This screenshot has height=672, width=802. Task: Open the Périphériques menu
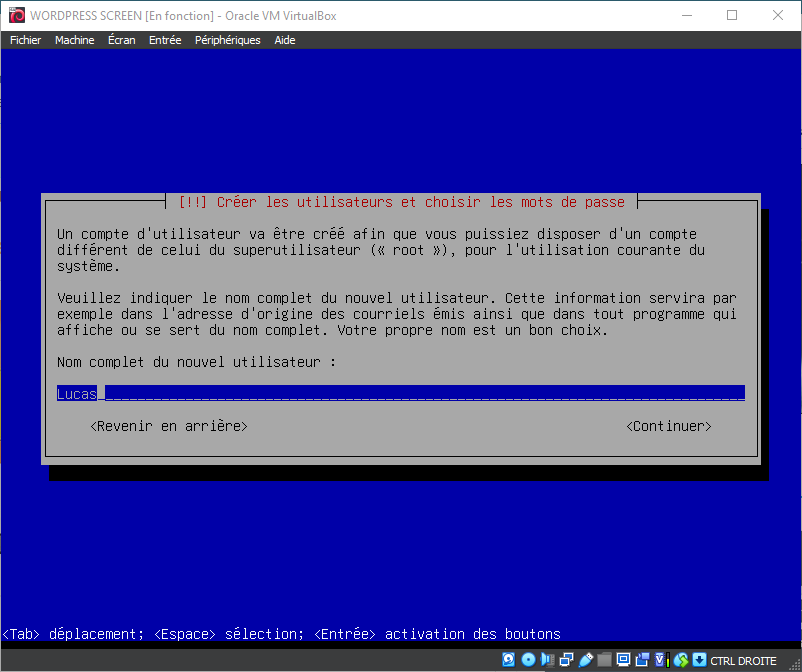coord(227,40)
